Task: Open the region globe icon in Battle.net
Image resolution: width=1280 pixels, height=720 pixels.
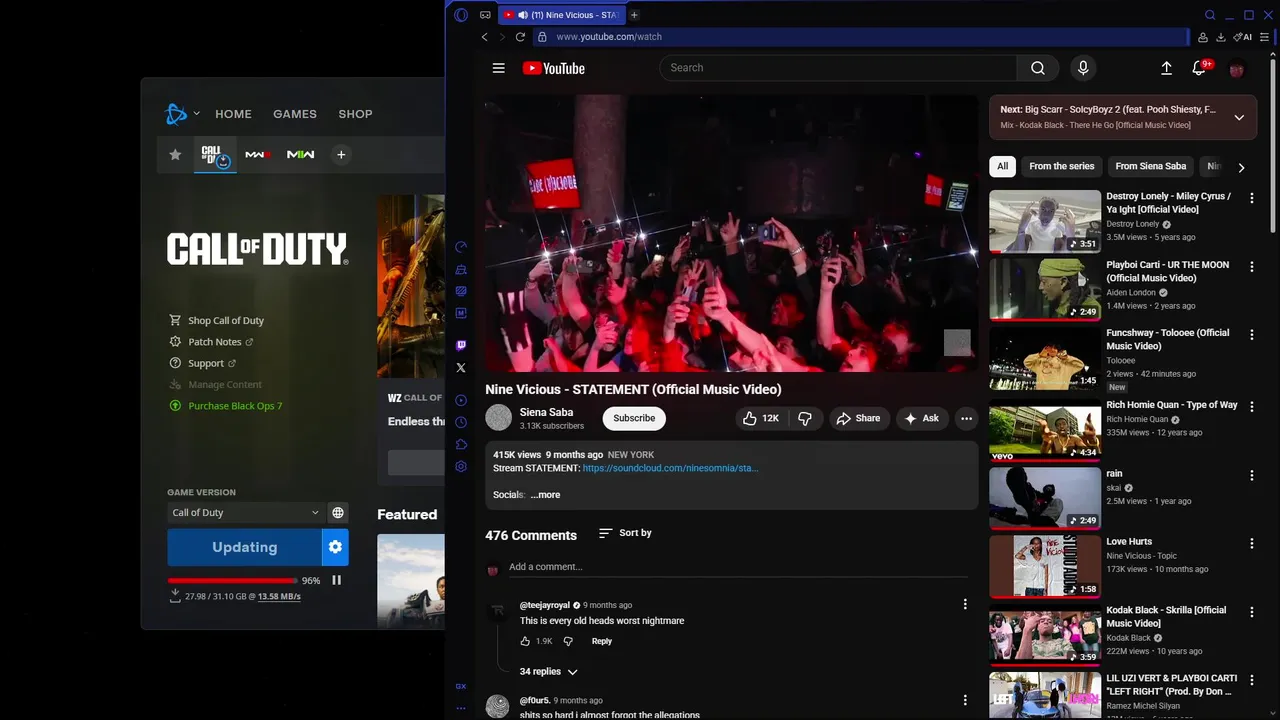Action: click(x=338, y=513)
